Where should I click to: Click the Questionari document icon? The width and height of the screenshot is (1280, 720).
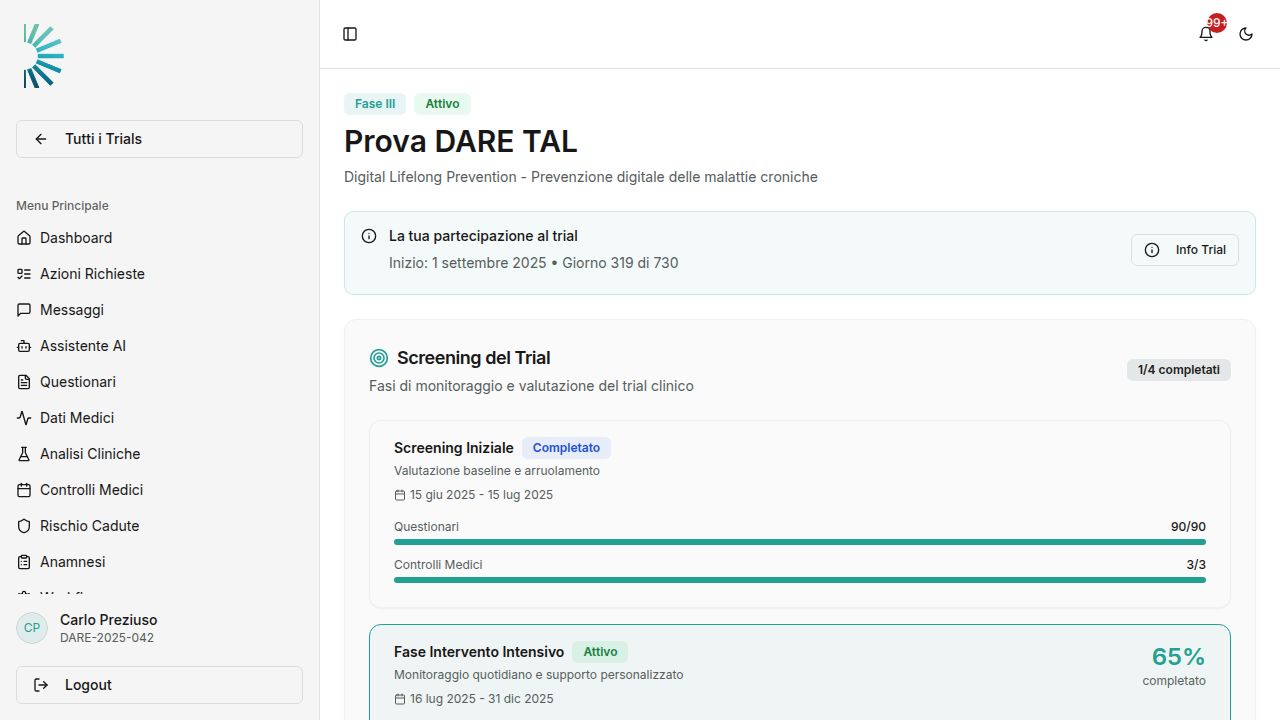24,382
